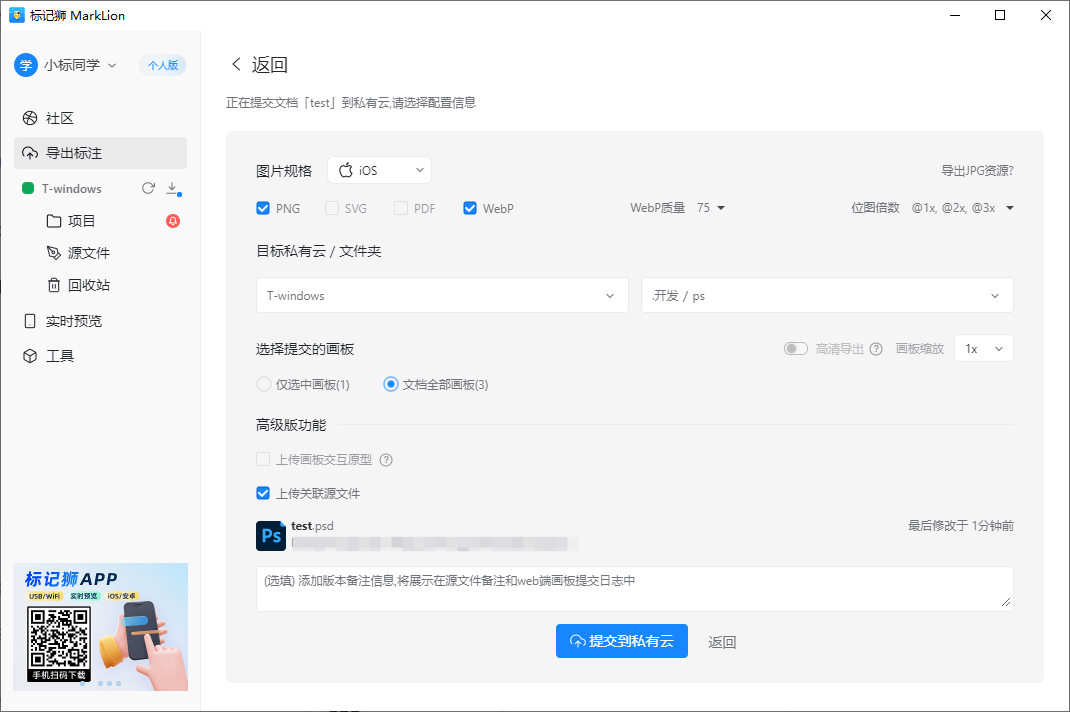The image size is (1070, 712).
Task: Click the red notification bell on 项目
Action: [173, 220]
